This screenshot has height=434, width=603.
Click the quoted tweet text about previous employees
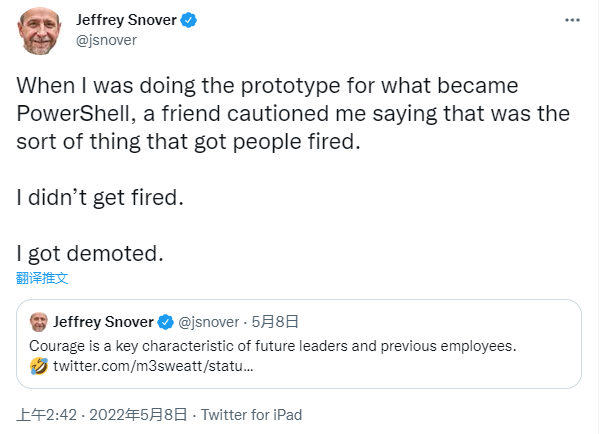273,346
